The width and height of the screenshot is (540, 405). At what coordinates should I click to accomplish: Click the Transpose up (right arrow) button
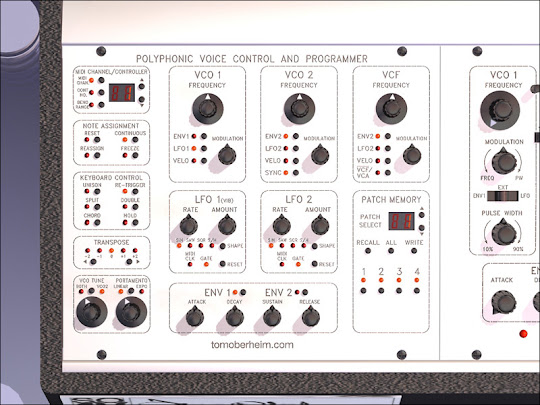coord(129,262)
